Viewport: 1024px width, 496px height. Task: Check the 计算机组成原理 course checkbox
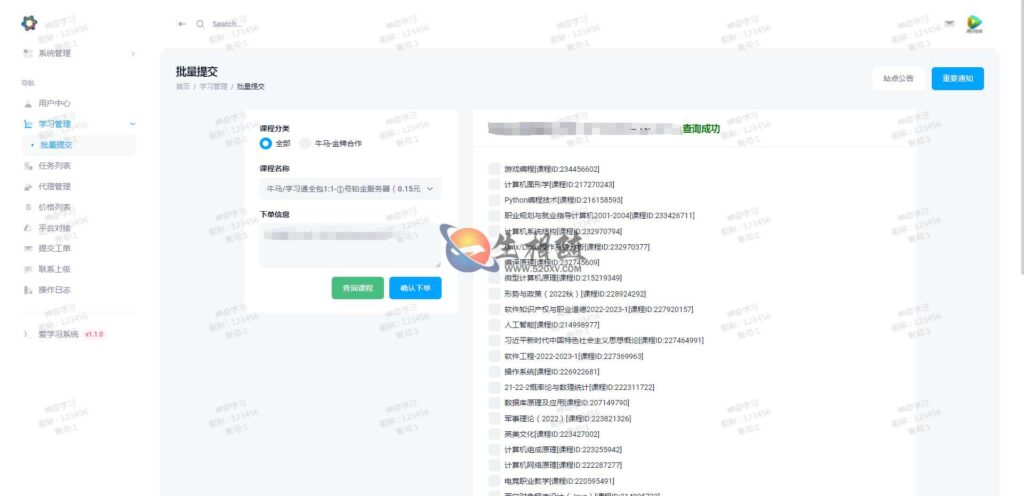pos(494,450)
